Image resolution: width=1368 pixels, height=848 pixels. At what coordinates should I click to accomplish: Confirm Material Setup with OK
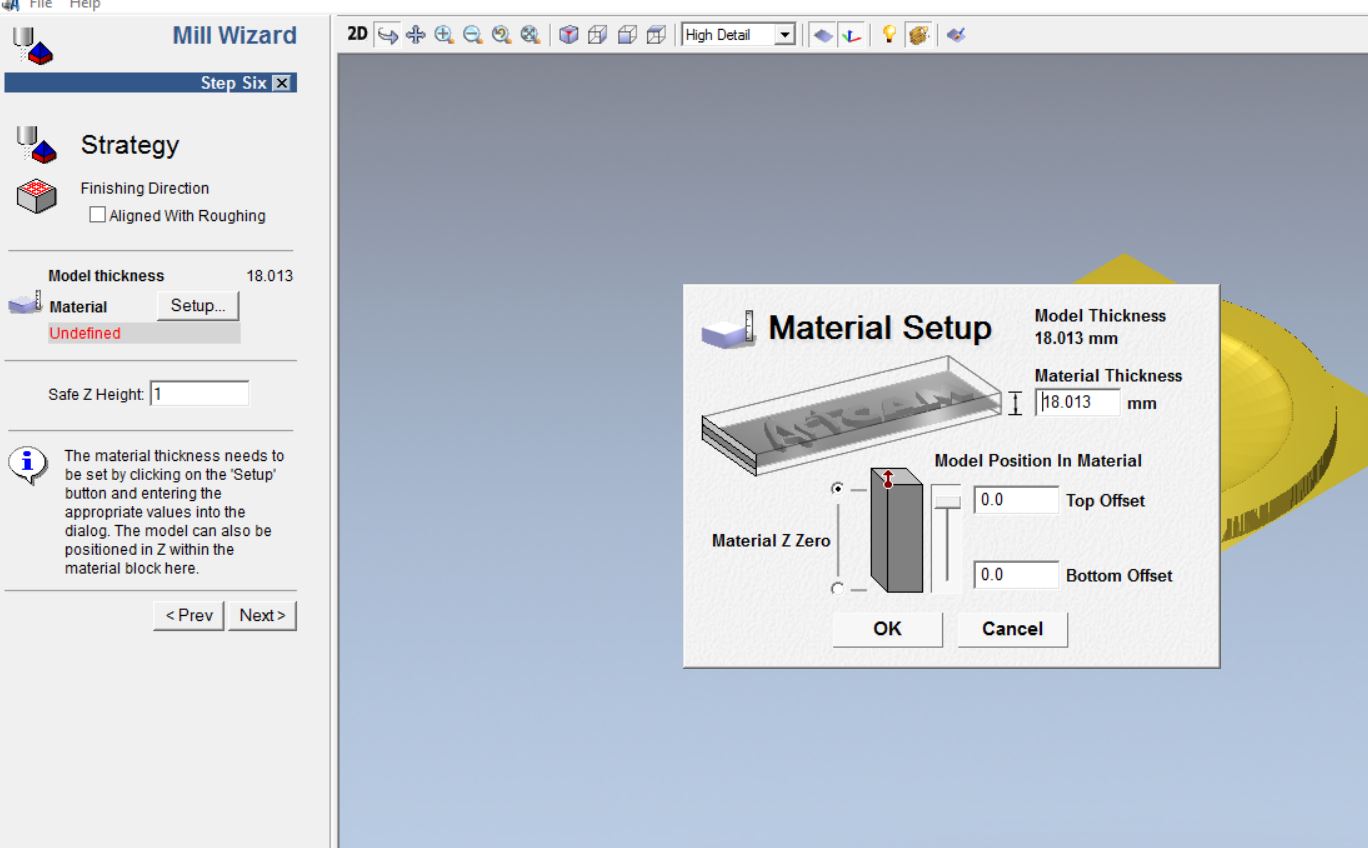(887, 629)
